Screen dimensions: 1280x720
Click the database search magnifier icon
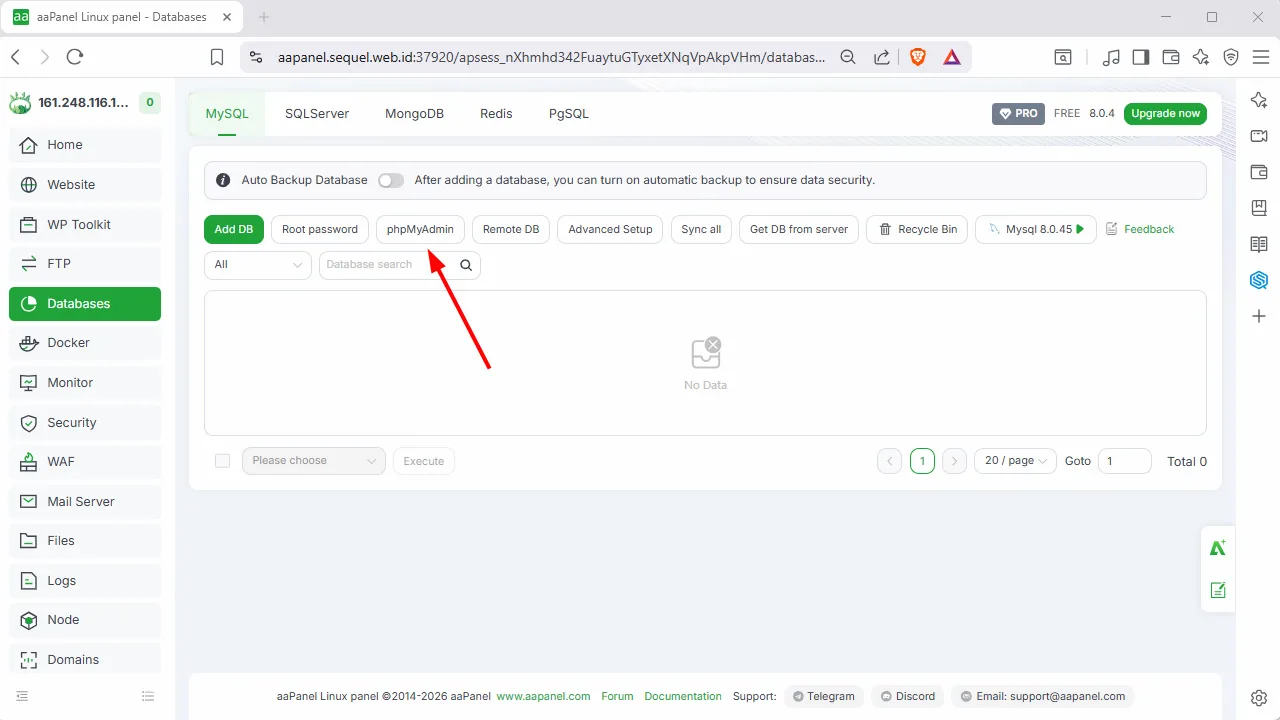(466, 265)
